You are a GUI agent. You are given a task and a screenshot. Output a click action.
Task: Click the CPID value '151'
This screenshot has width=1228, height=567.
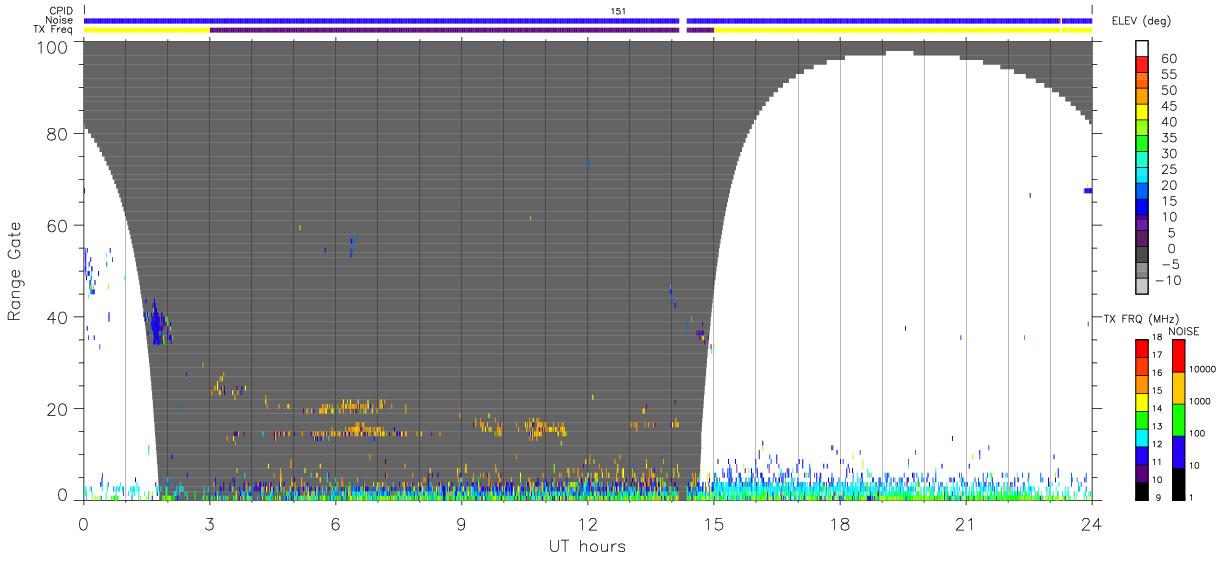point(619,11)
